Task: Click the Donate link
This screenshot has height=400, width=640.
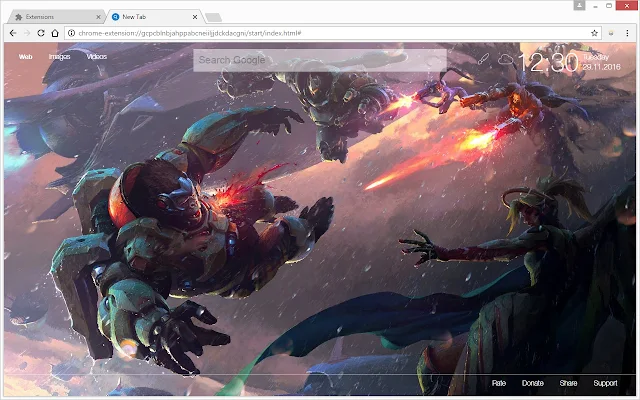Action: point(533,383)
